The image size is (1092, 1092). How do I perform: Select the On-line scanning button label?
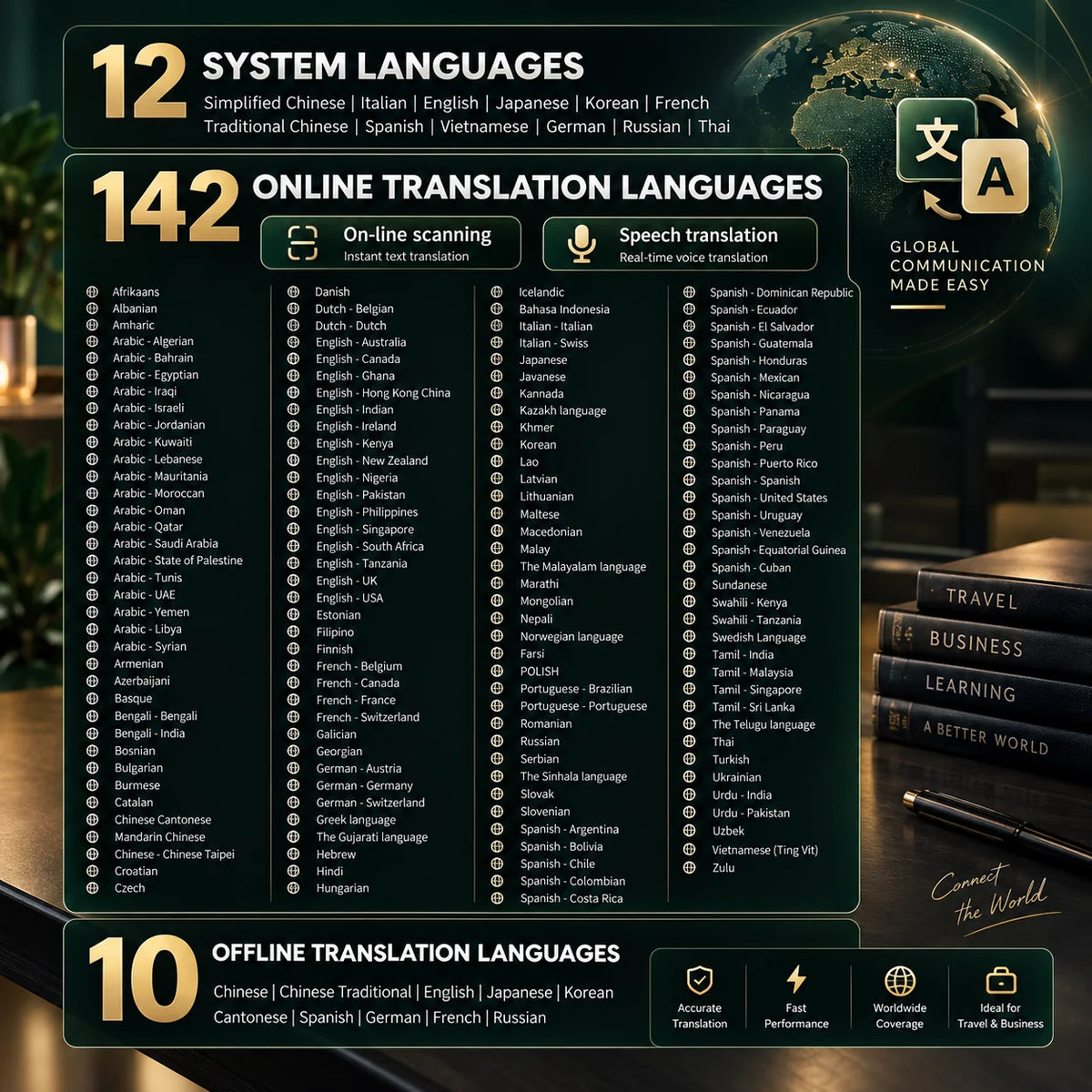[417, 235]
